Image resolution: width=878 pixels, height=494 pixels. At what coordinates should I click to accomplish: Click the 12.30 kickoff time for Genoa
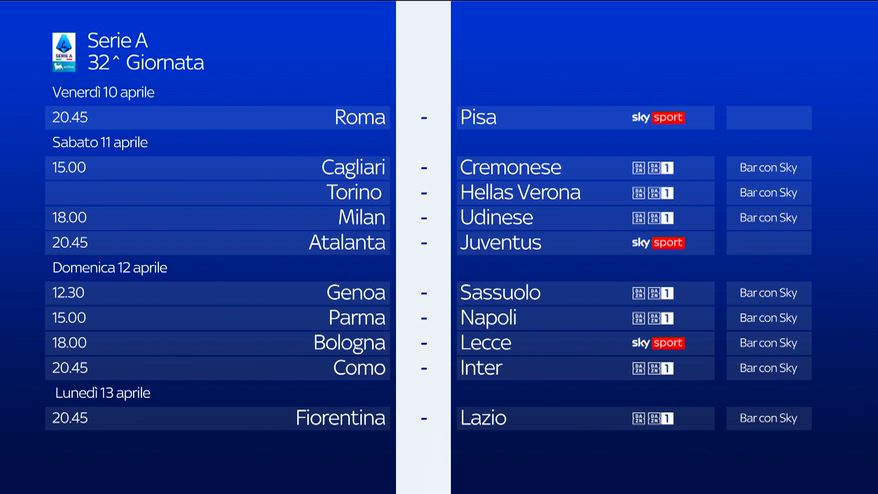coord(69,293)
